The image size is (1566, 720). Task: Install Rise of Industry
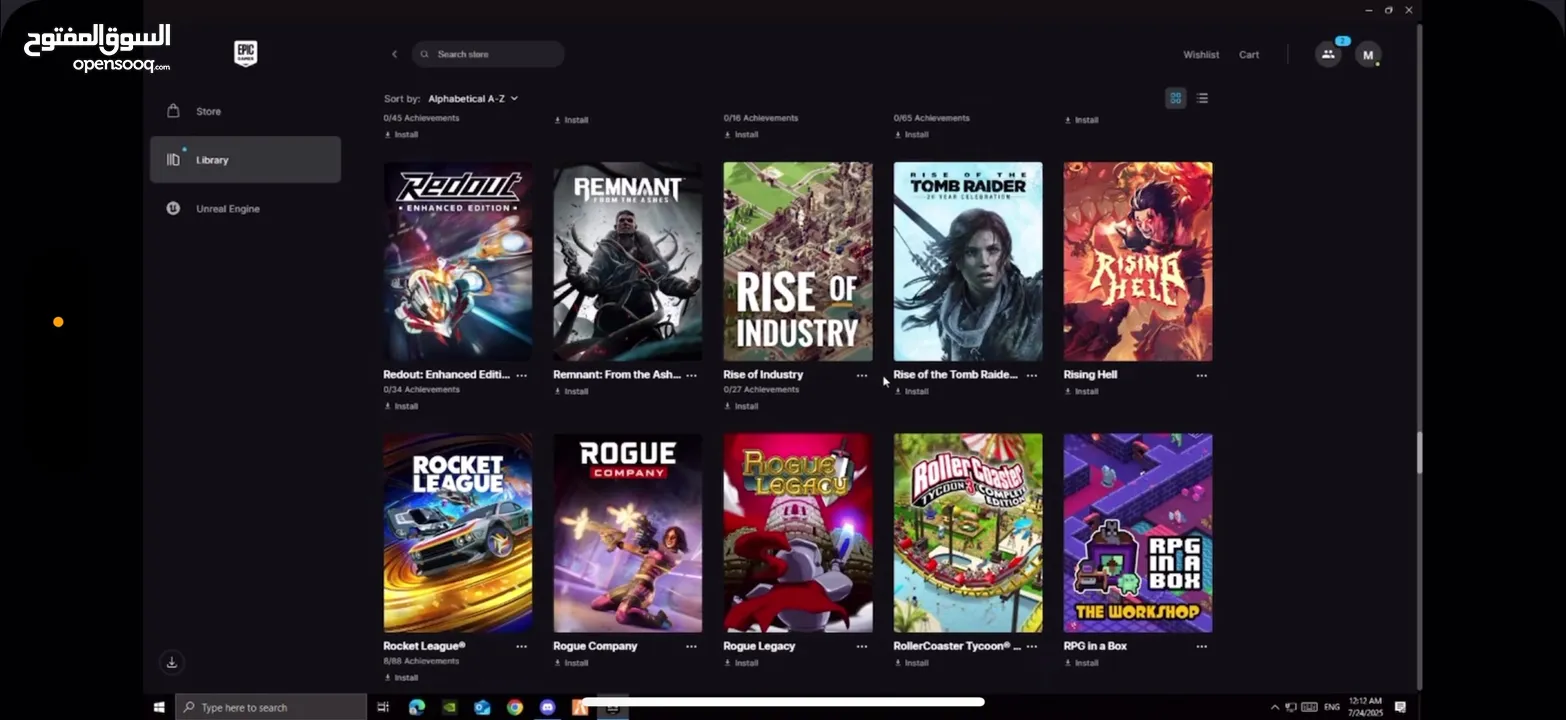coord(741,406)
